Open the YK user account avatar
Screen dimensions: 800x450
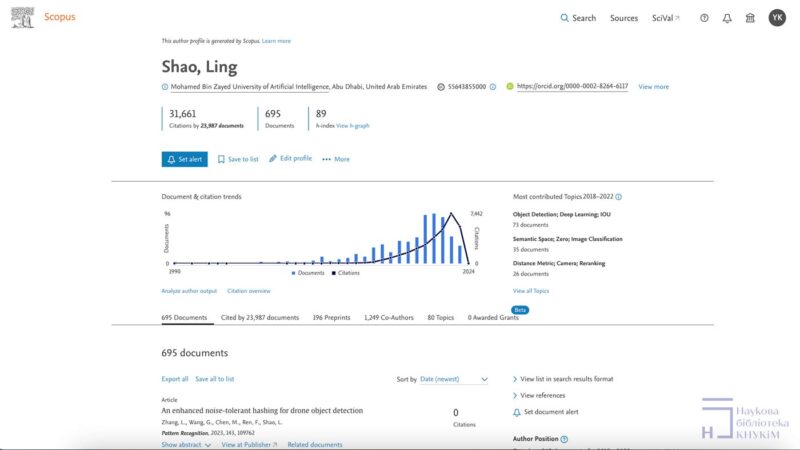pyautogui.click(x=777, y=18)
